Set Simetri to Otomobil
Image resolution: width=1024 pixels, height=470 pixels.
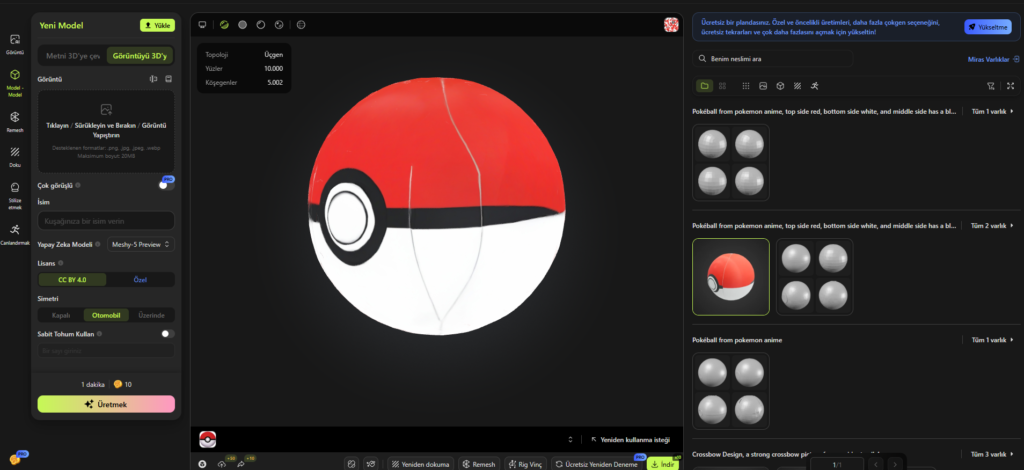[x=106, y=315]
